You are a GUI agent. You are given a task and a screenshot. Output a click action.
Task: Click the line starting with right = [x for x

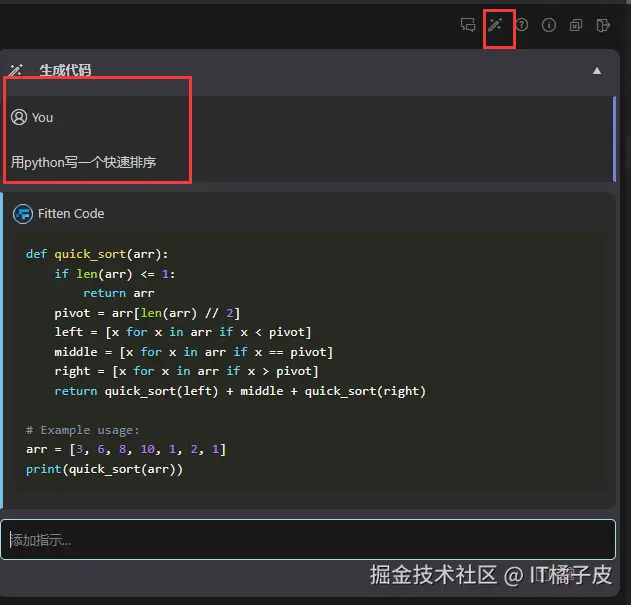click(x=186, y=371)
